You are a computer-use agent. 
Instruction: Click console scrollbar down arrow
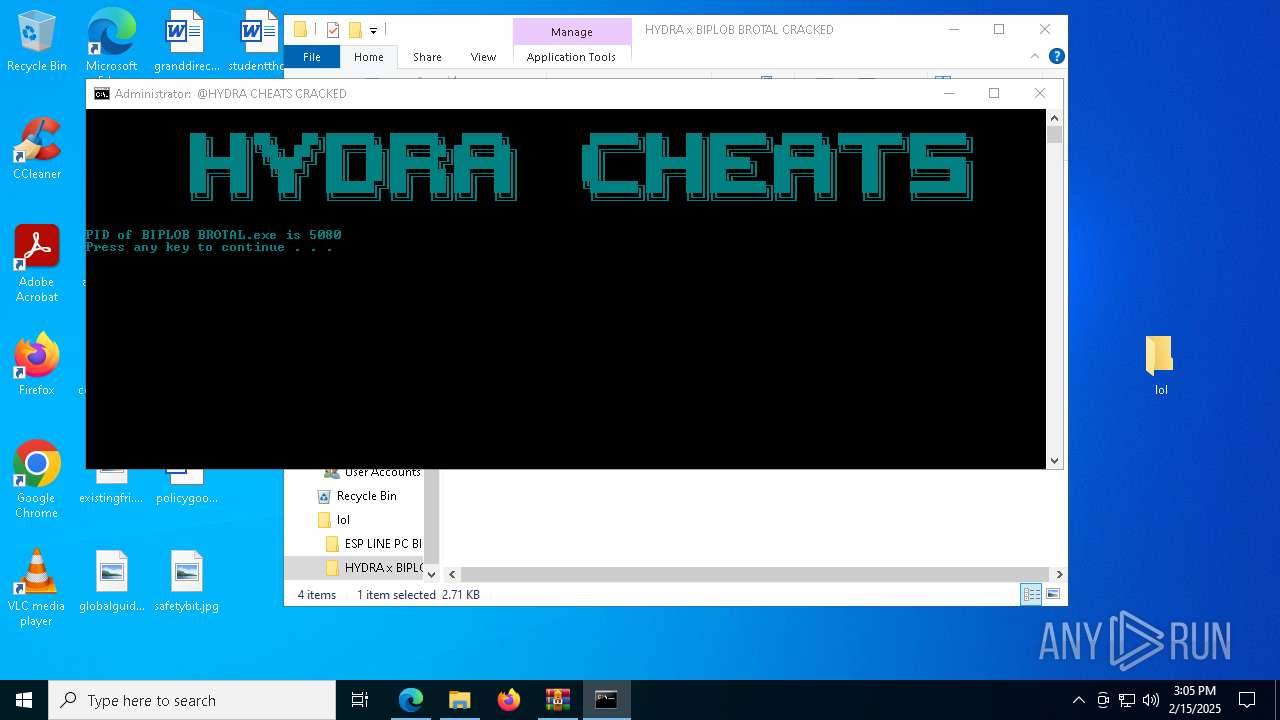pos(1054,461)
